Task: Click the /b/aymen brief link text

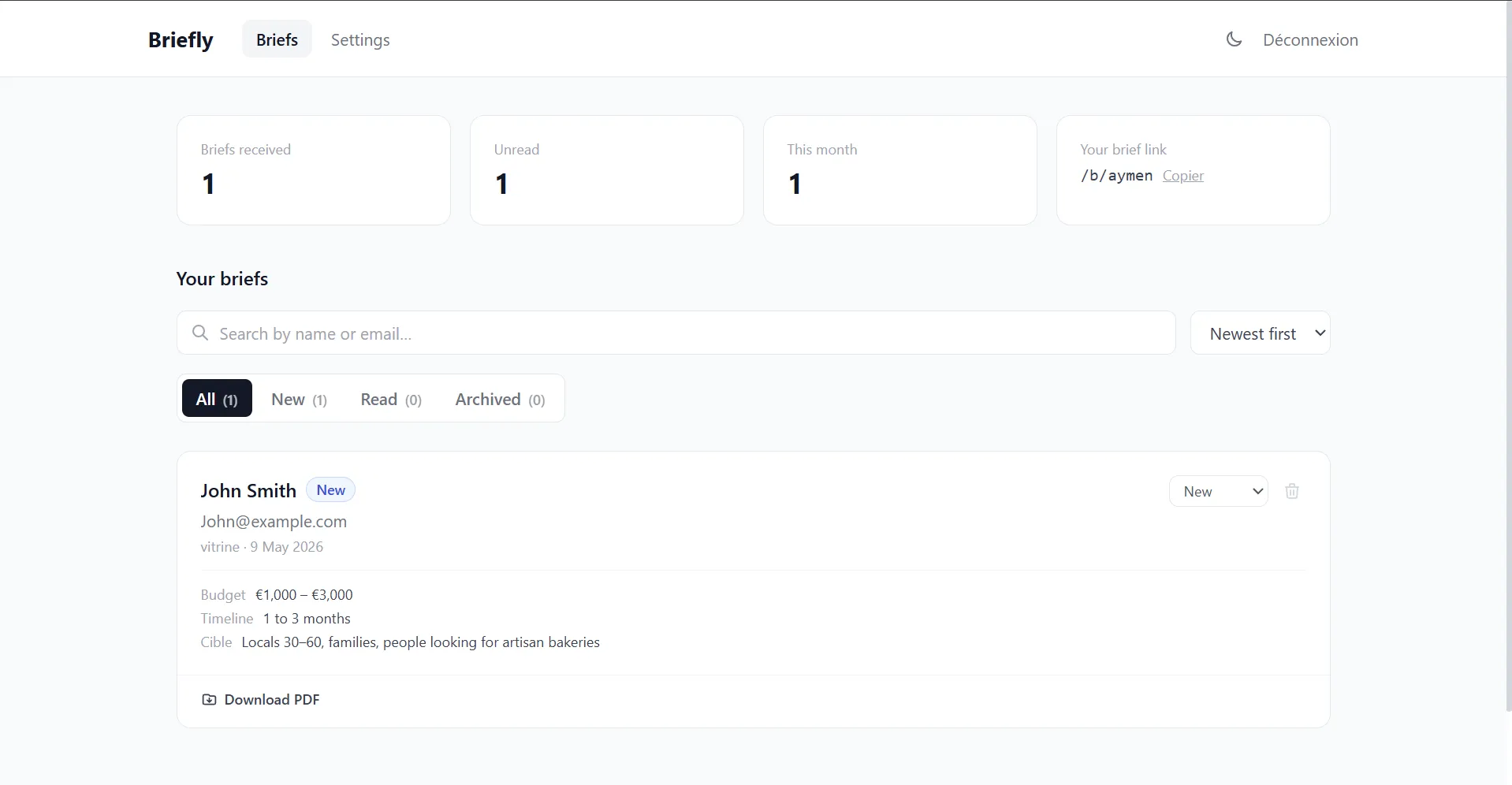Action: (1116, 176)
